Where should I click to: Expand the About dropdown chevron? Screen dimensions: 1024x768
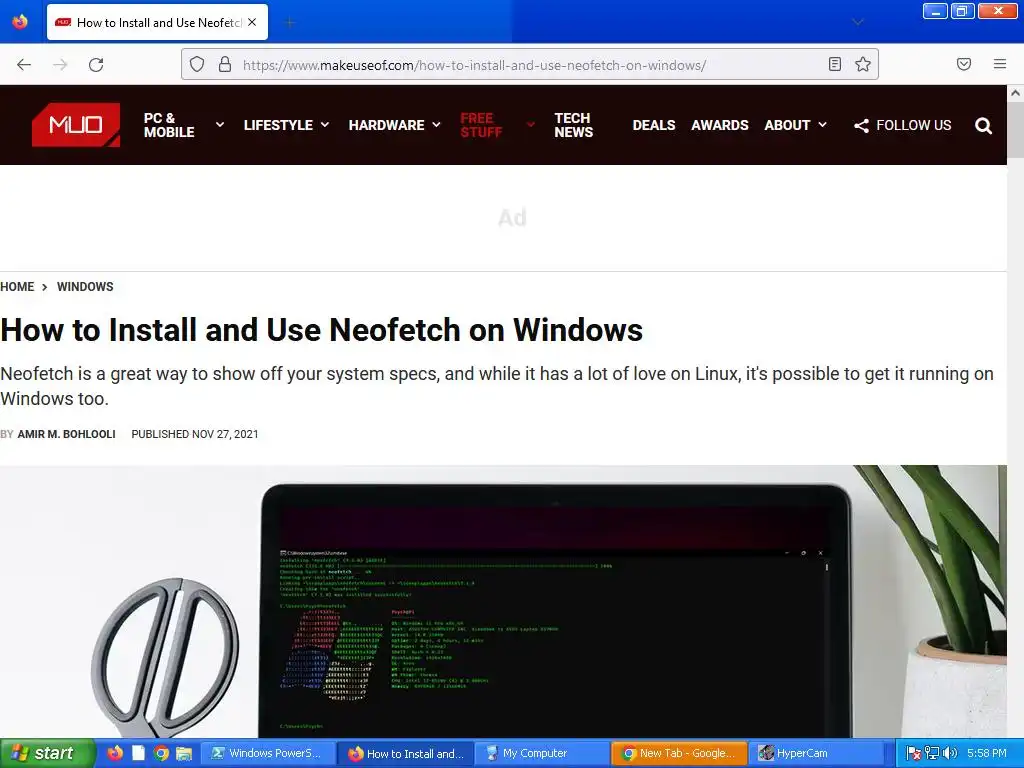pyautogui.click(x=822, y=125)
